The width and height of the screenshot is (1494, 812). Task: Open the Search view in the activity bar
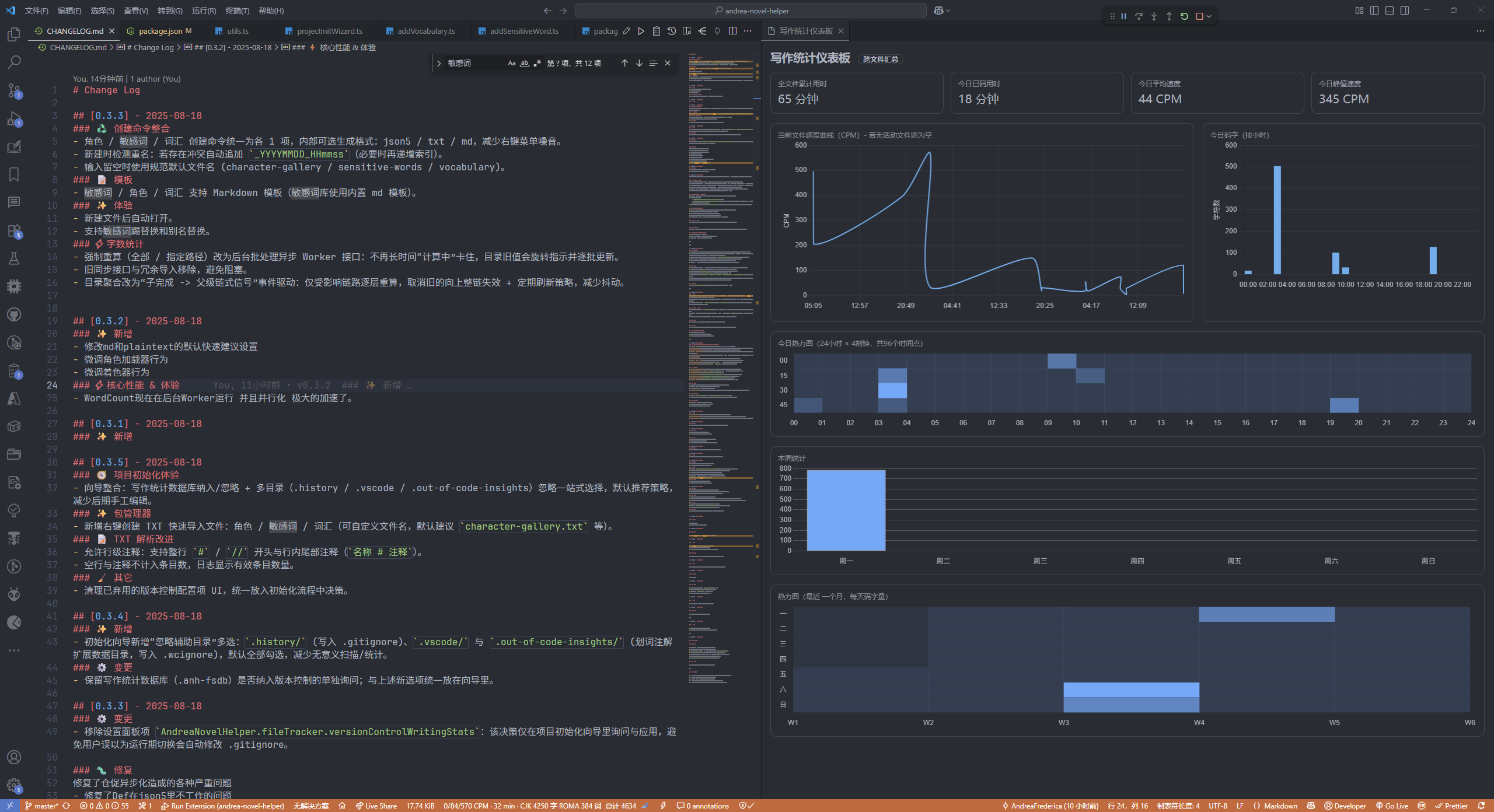(14, 62)
